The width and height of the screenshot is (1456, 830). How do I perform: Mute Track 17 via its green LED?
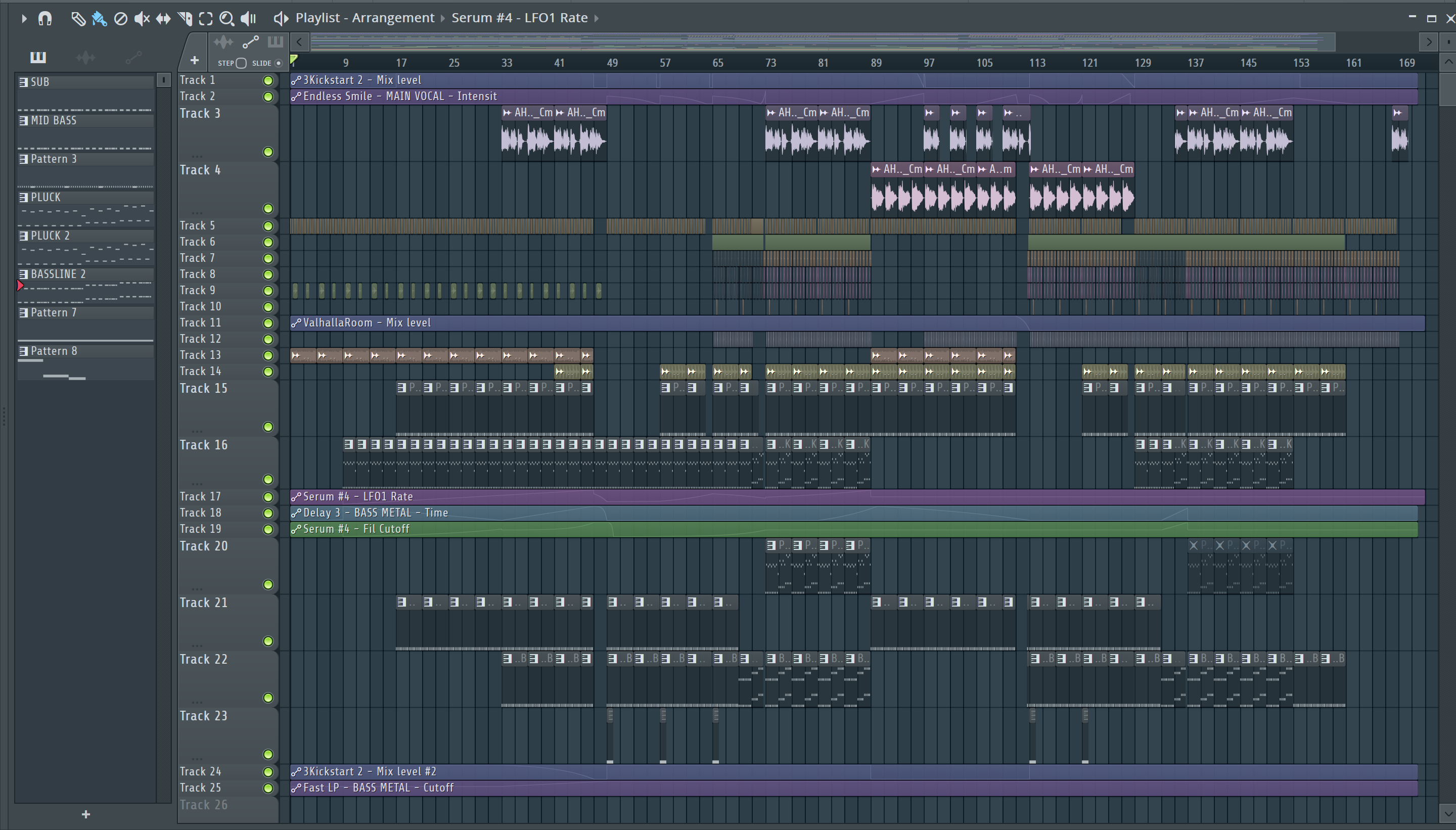(x=268, y=497)
